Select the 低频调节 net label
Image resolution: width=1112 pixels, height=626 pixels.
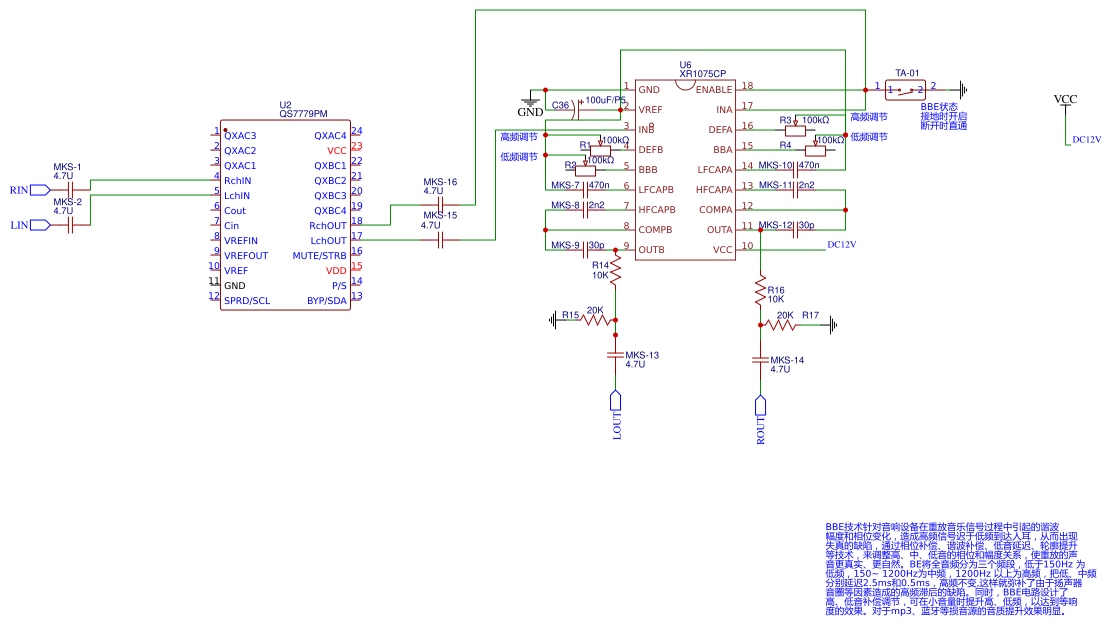coord(518,155)
